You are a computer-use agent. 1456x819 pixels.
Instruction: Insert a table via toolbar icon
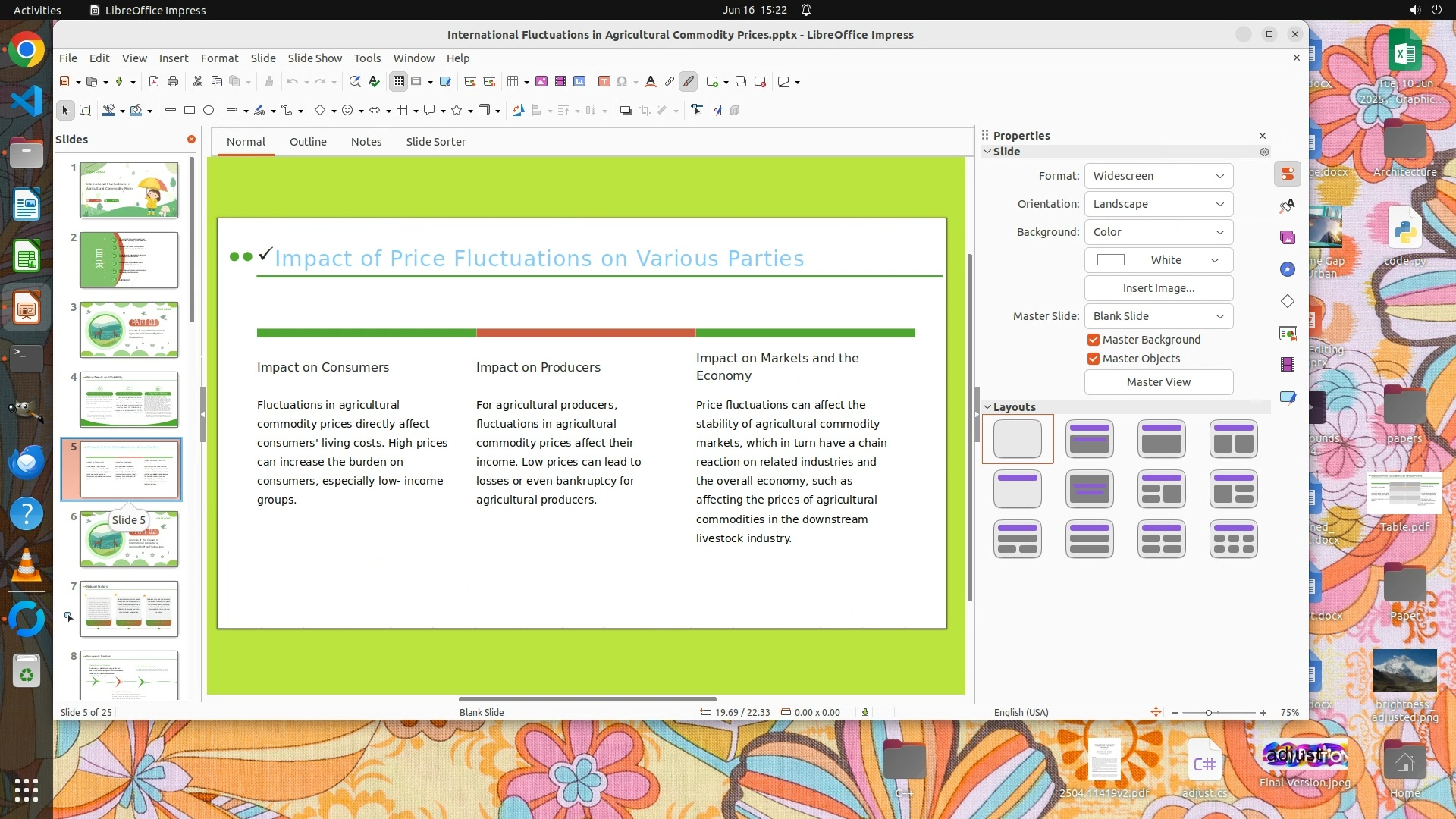tap(513, 82)
